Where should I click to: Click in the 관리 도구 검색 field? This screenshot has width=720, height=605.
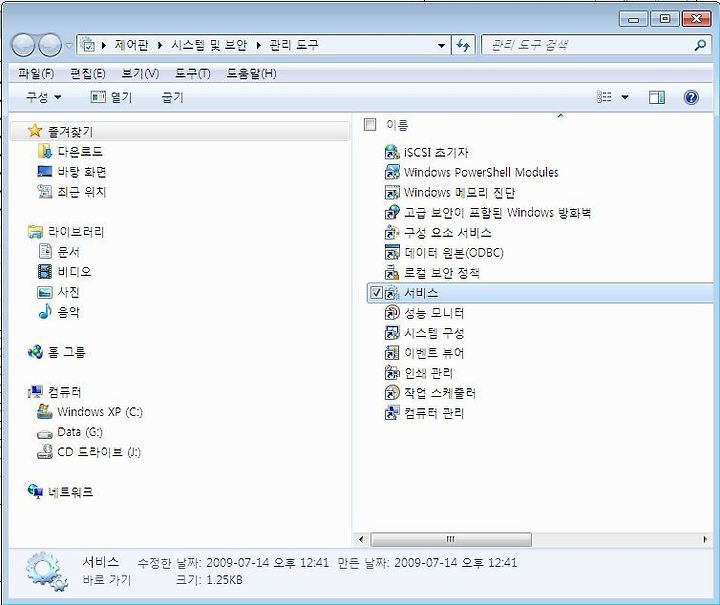pyautogui.click(x=588, y=45)
